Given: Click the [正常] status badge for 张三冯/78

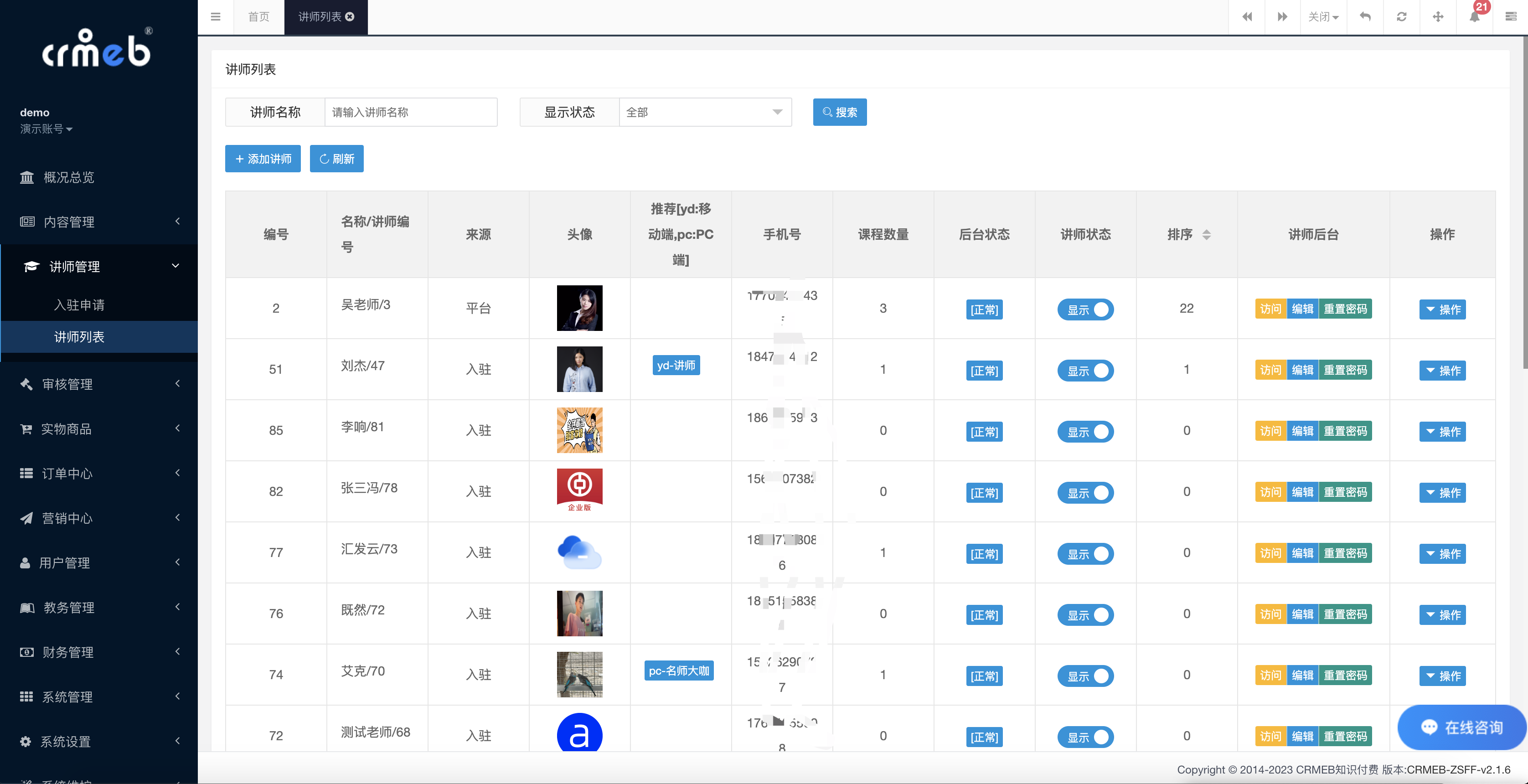Looking at the screenshot, I should click(x=984, y=493).
